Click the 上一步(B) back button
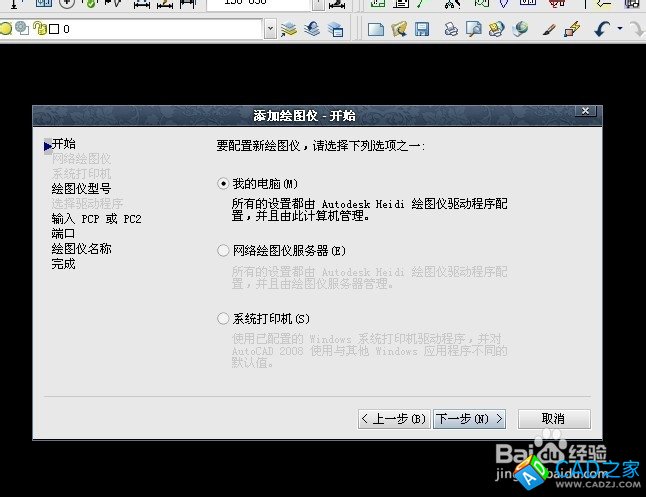This screenshot has width=646, height=497. click(394, 418)
